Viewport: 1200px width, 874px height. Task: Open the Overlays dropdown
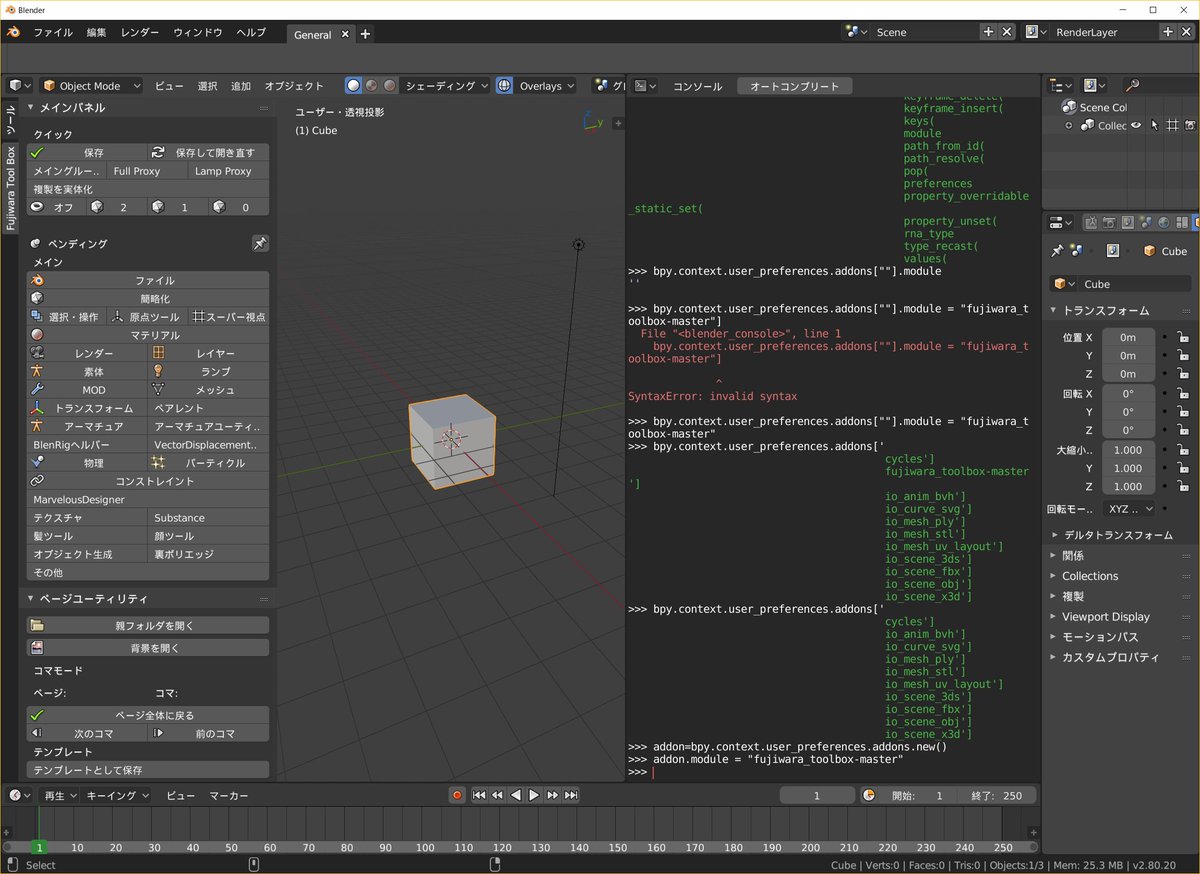(546, 86)
